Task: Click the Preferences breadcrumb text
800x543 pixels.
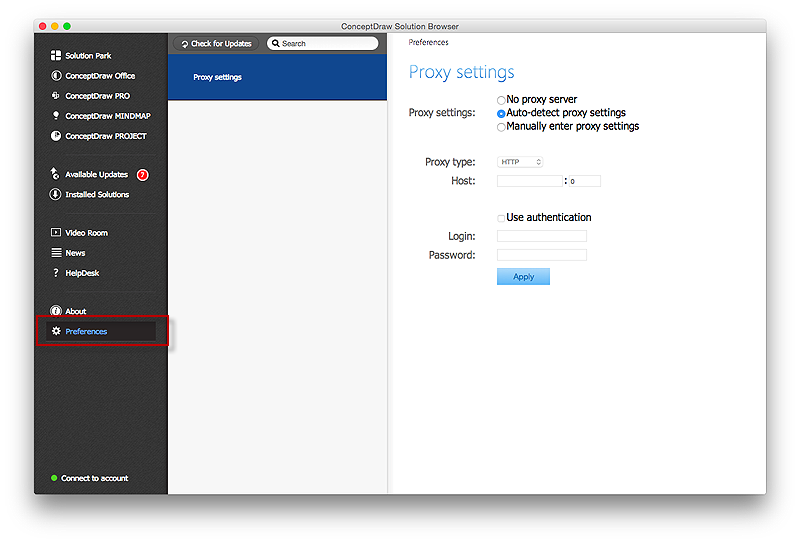Action: pyautogui.click(x=429, y=42)
